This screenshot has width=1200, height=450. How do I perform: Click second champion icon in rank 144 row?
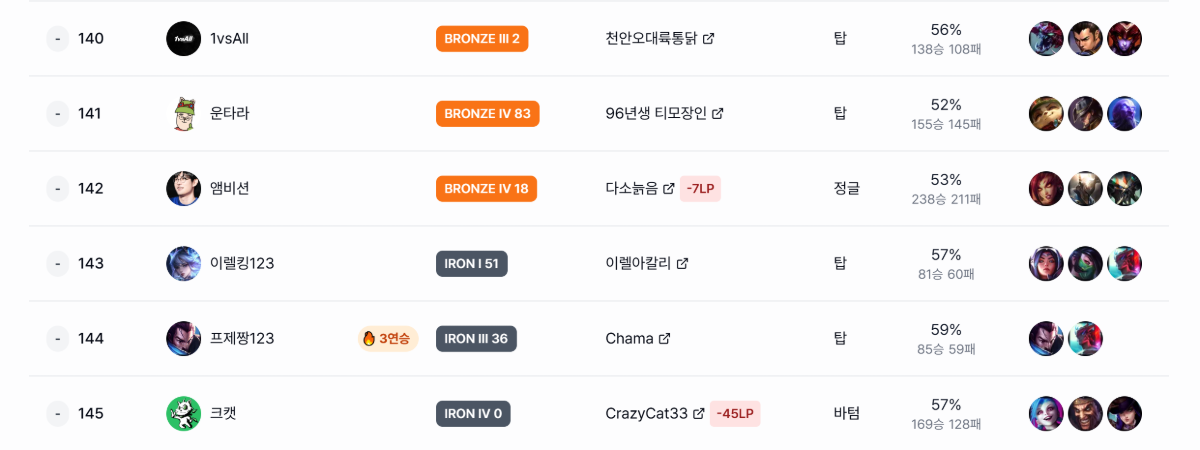click(x=1085, y=339)
